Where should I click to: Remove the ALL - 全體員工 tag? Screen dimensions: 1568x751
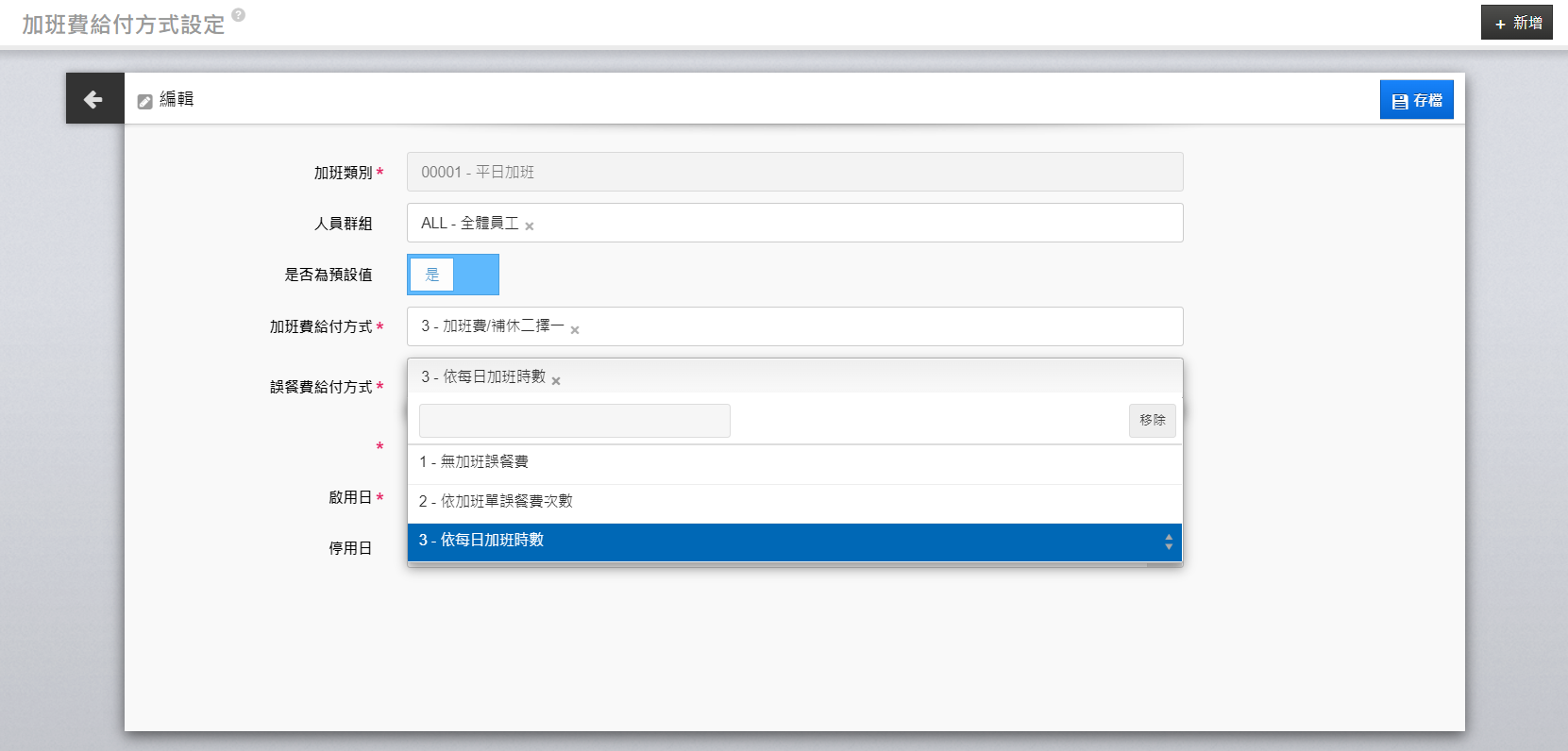(530, 226)
